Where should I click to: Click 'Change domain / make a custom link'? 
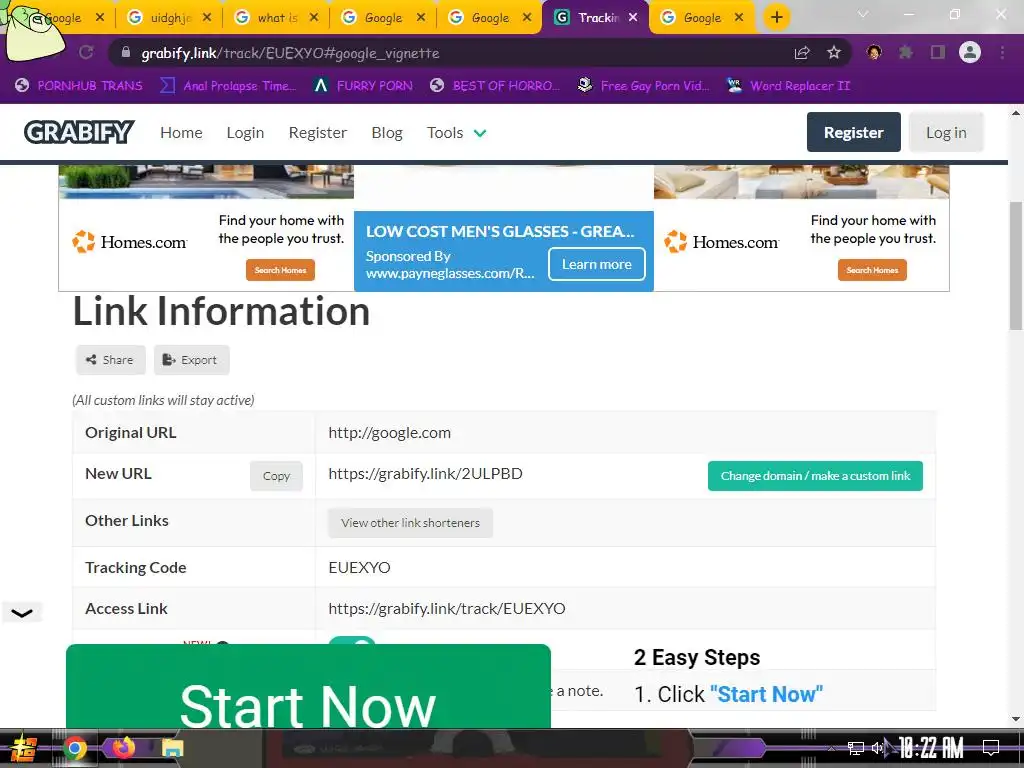(815, 476)
